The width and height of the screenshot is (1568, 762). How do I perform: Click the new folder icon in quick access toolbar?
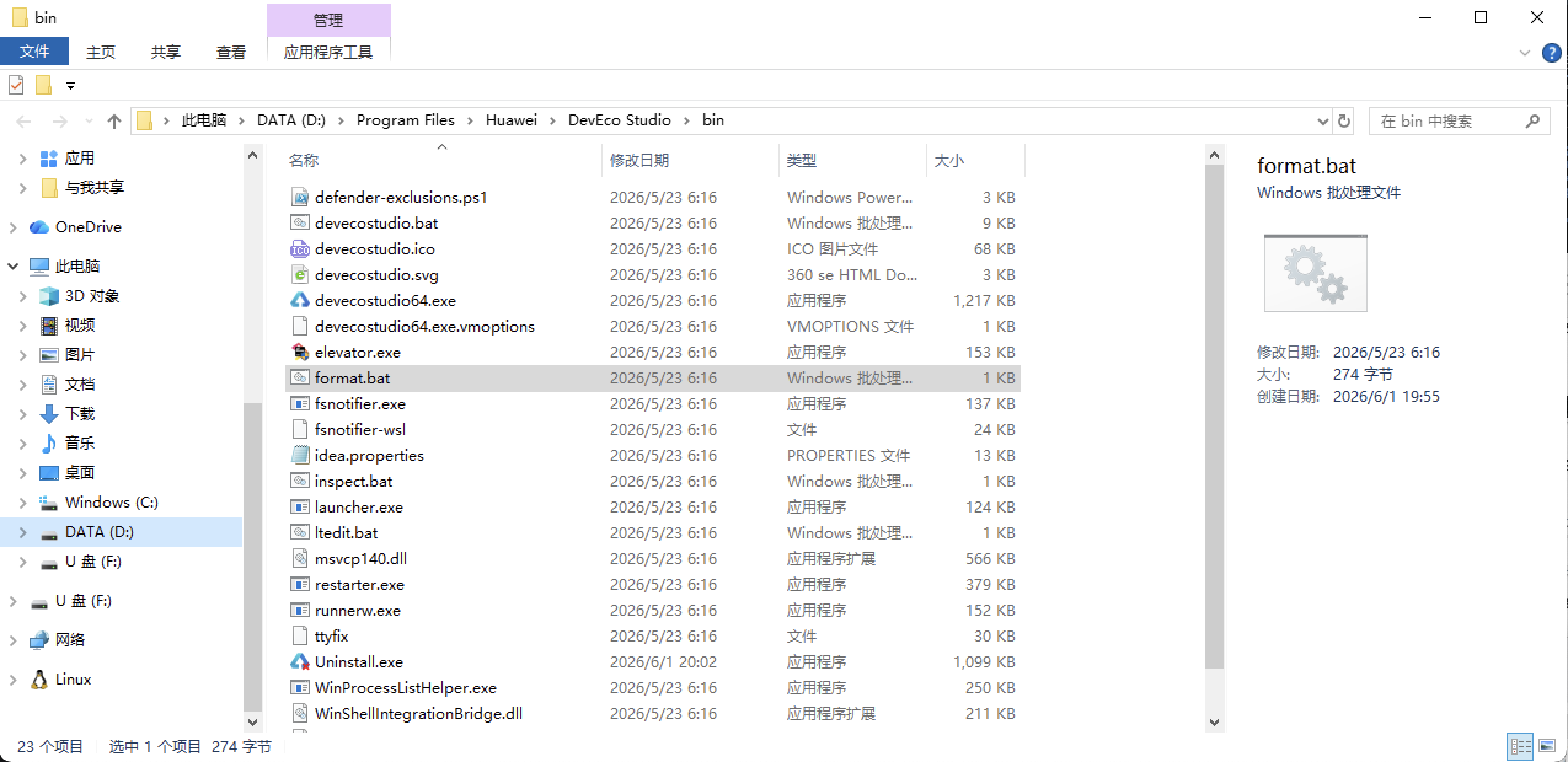(44, 85)
